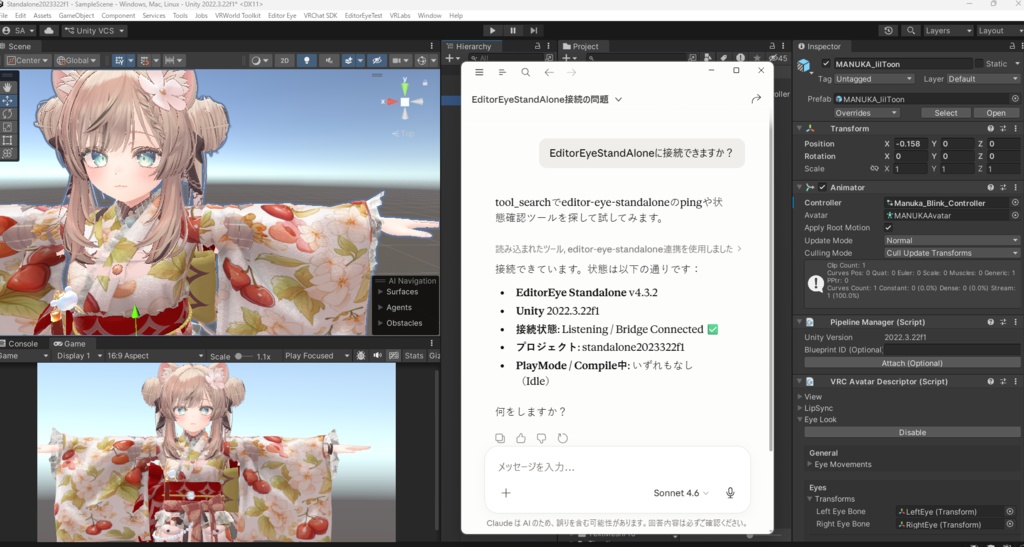1024x547 pixels.
Task: Open the Window menu
Action: [x=429, y=16]
